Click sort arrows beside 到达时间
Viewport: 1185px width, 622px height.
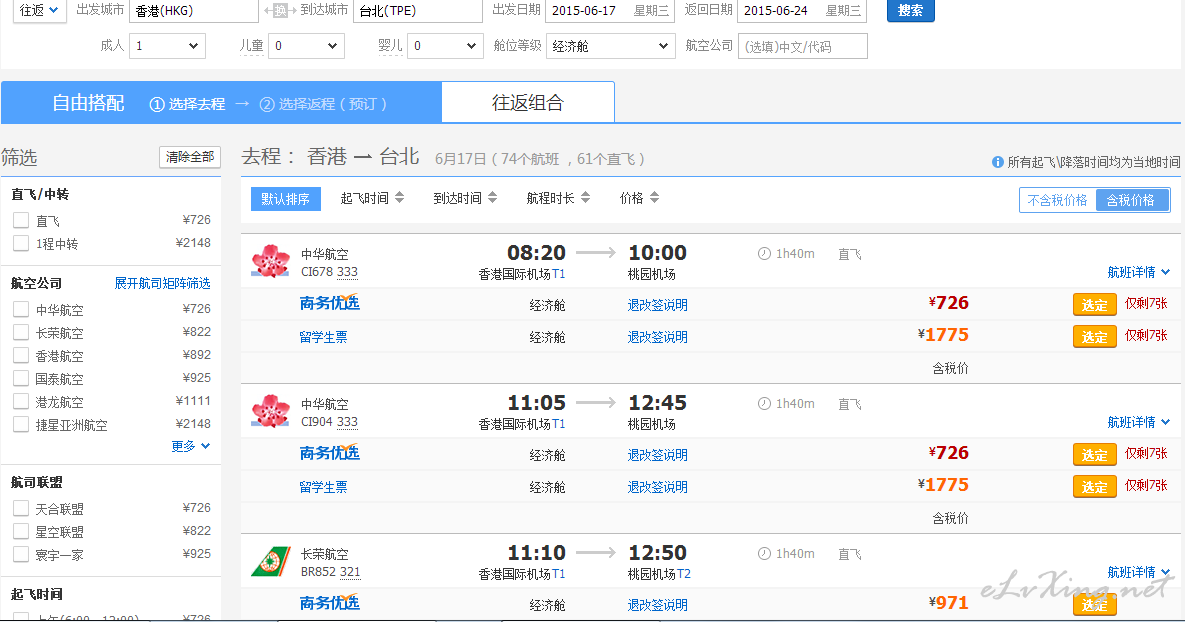[493, 198]
